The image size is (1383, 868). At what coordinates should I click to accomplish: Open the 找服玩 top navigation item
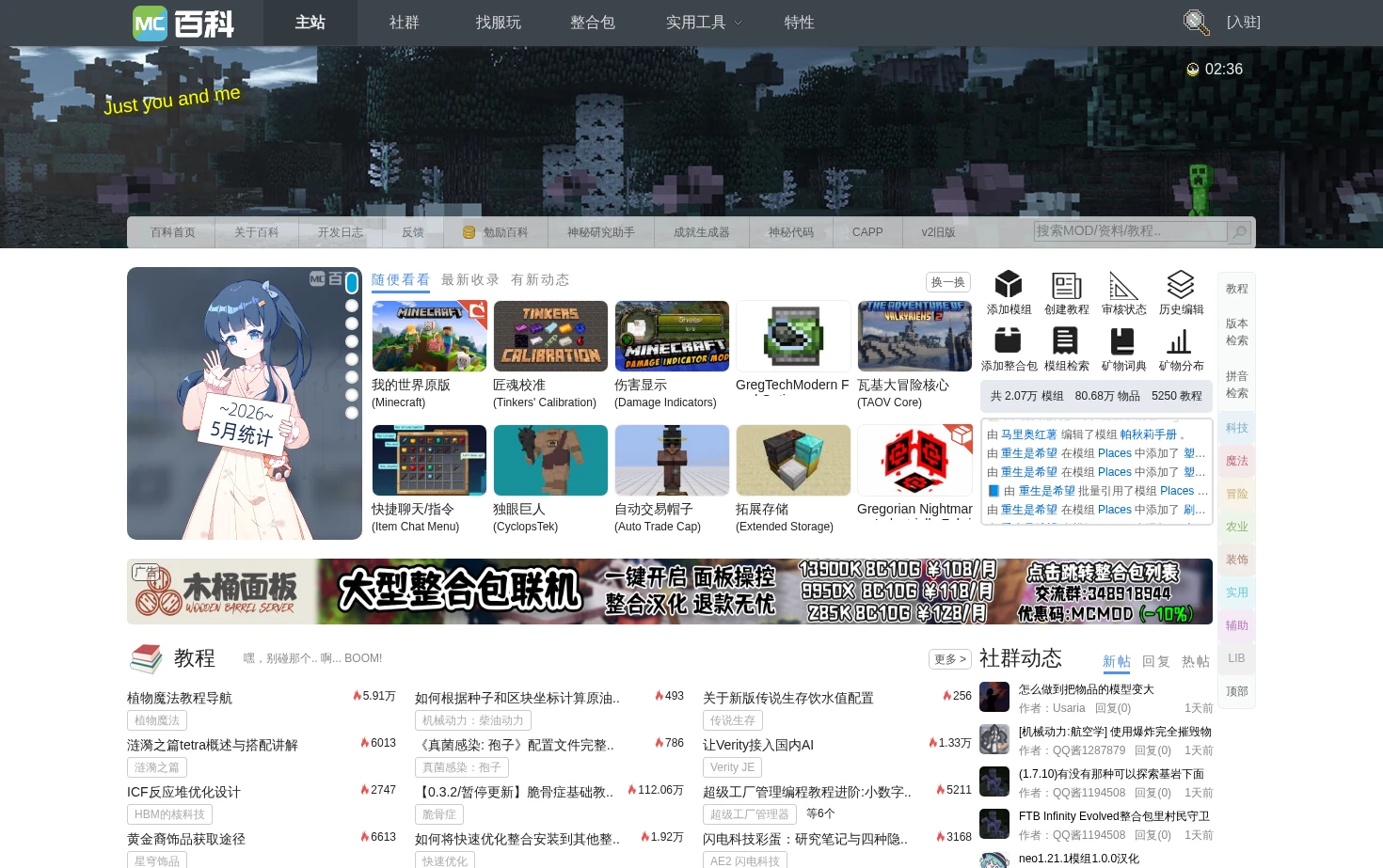[x=499, y=23]
